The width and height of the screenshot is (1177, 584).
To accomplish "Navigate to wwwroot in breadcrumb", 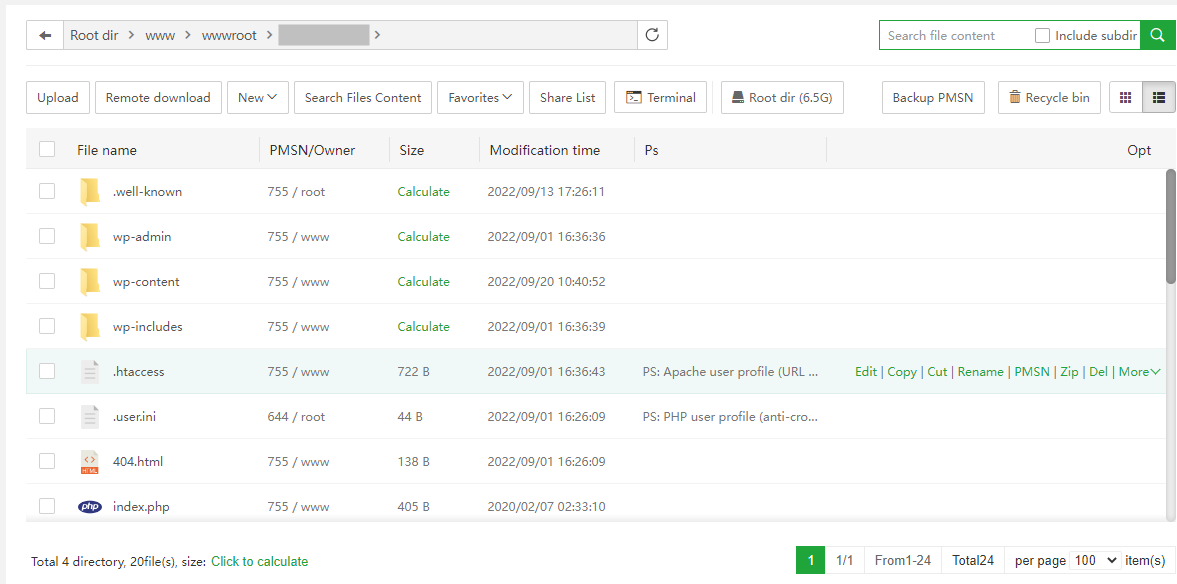I will pos(229,35).
